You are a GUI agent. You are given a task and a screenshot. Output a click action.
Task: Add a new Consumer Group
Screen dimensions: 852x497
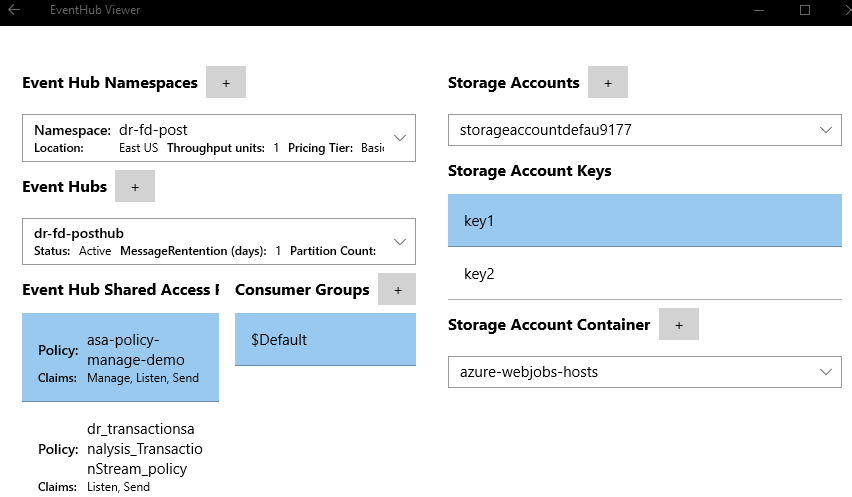pyautogui.click(x=397, y=290)
